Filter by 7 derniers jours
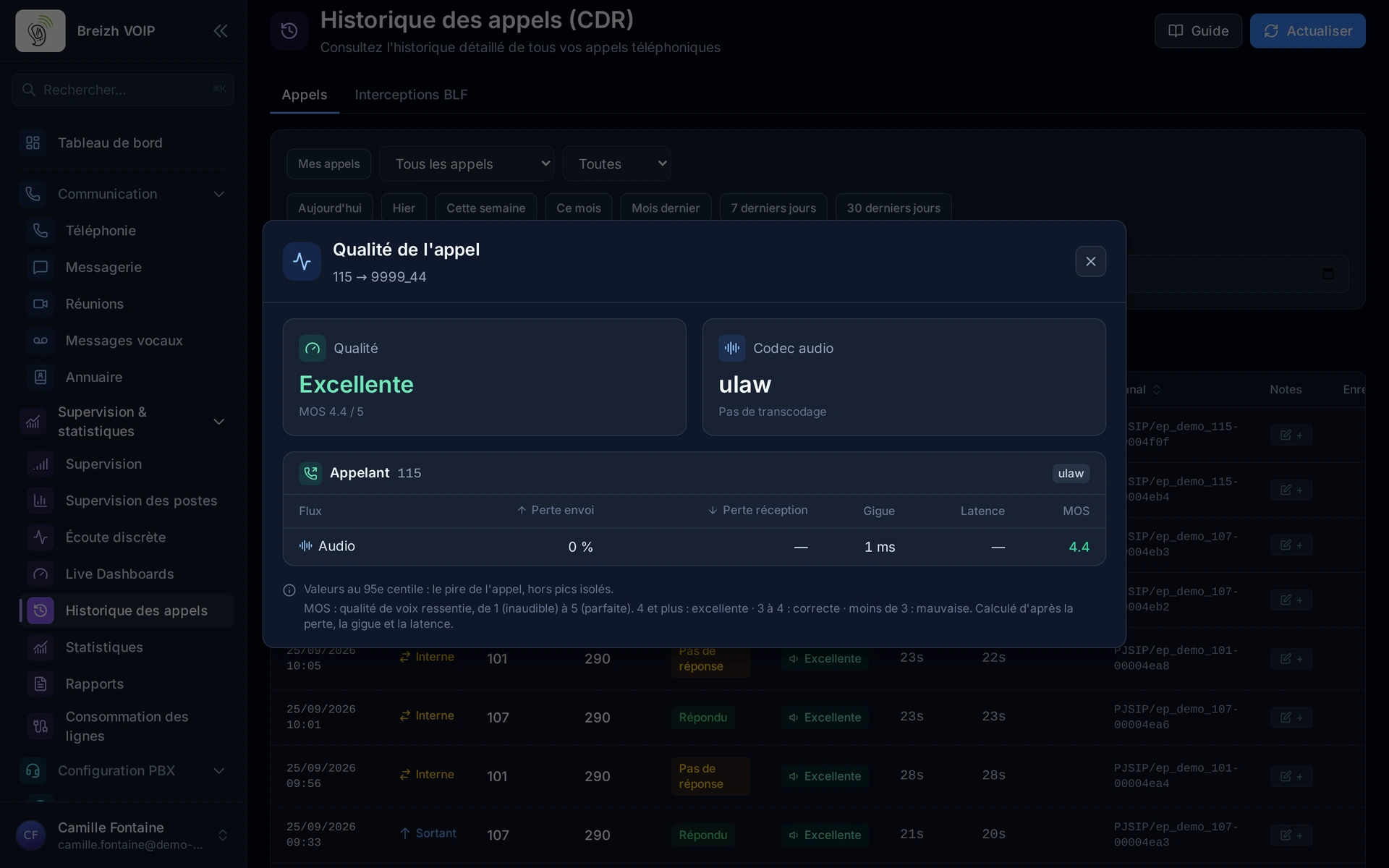This screenshot has width=1389, height=868. tap(773, 208)
